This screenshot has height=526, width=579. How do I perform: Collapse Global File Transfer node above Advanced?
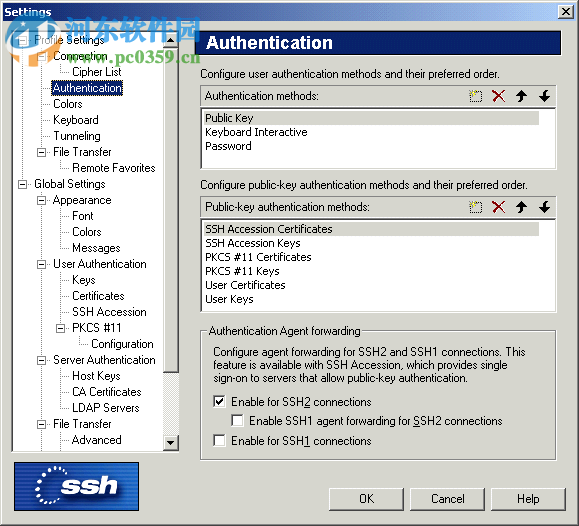[42, 424]
